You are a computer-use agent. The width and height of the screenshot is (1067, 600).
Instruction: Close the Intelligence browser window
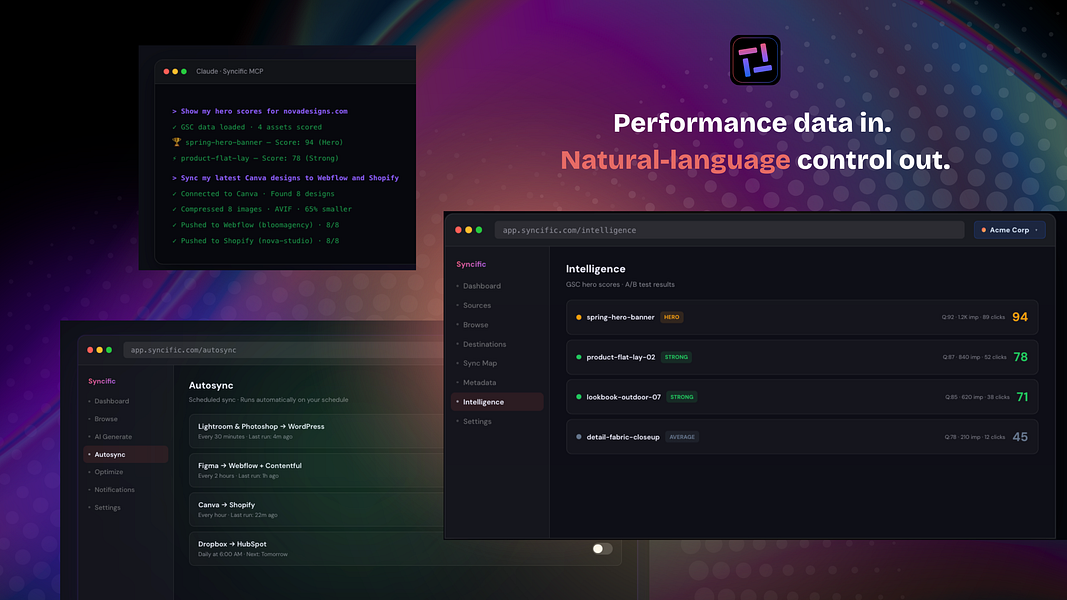click(458, 230)
